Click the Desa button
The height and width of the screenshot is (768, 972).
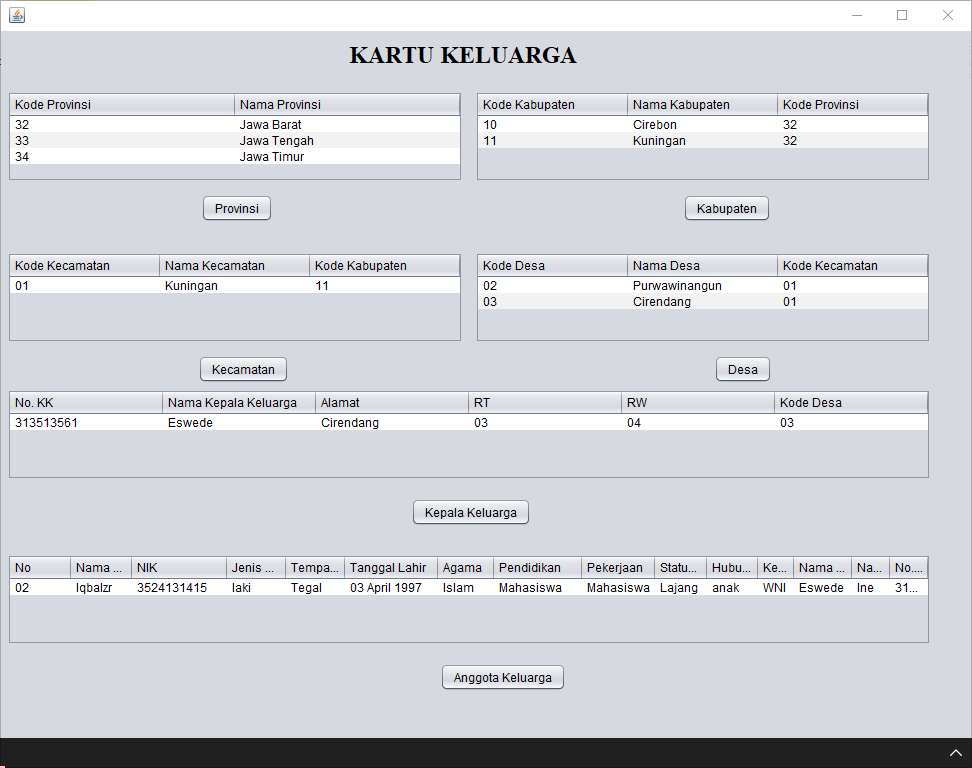742,369
